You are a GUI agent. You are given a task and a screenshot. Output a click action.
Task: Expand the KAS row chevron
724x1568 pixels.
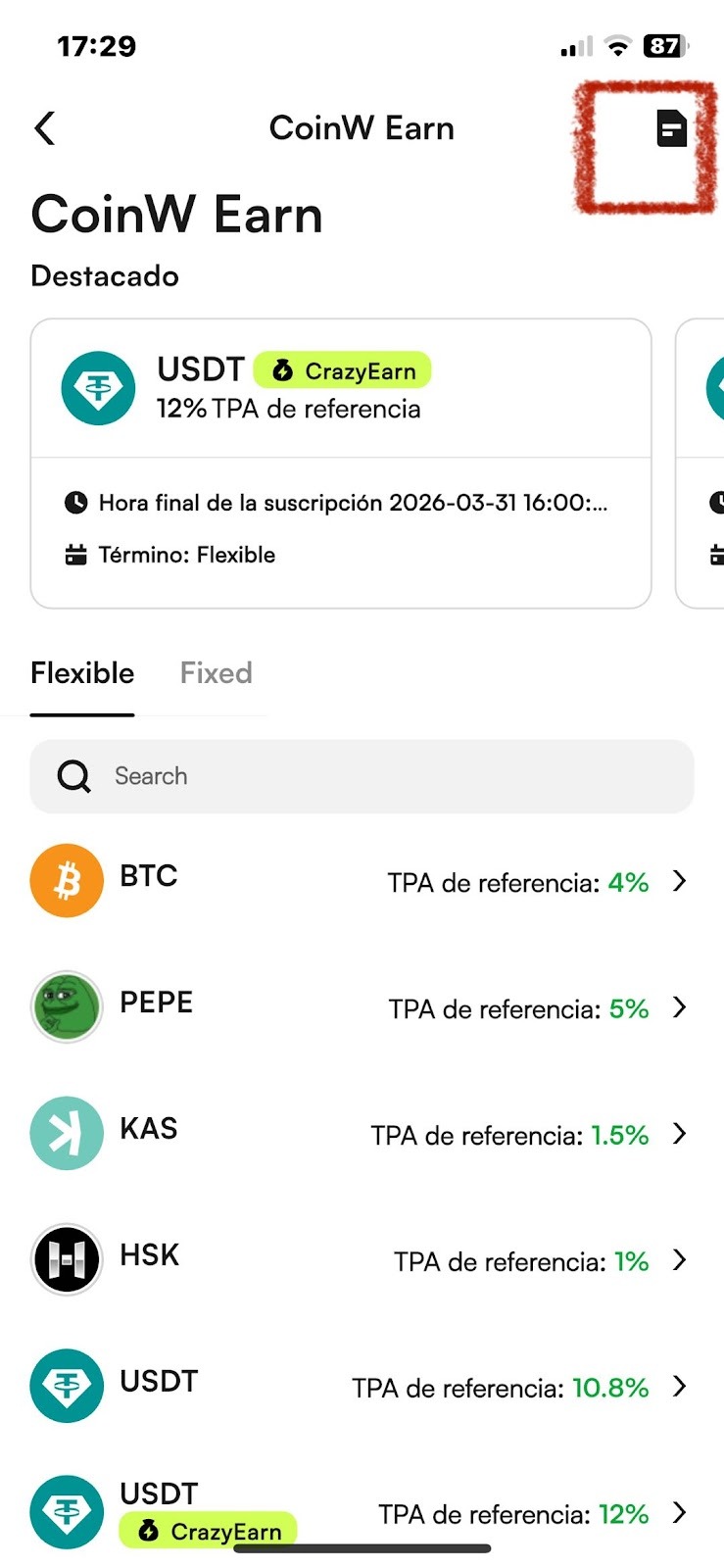680,1134
